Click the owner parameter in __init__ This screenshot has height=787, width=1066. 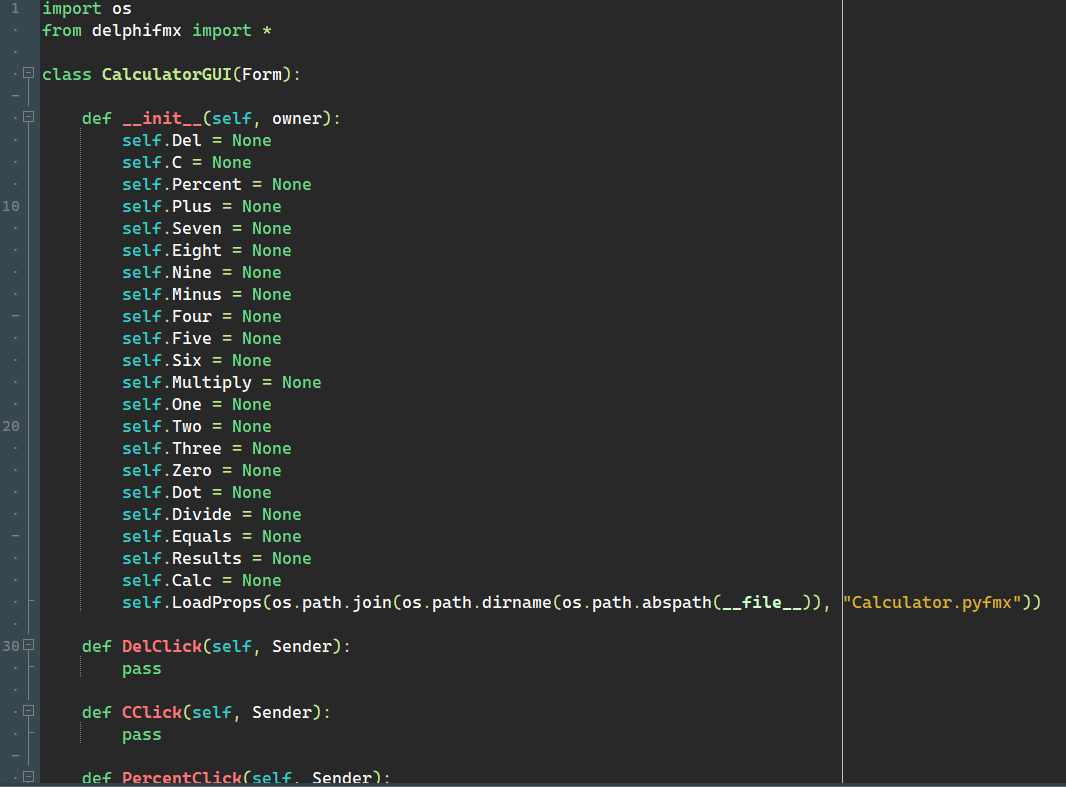[296, 119]
